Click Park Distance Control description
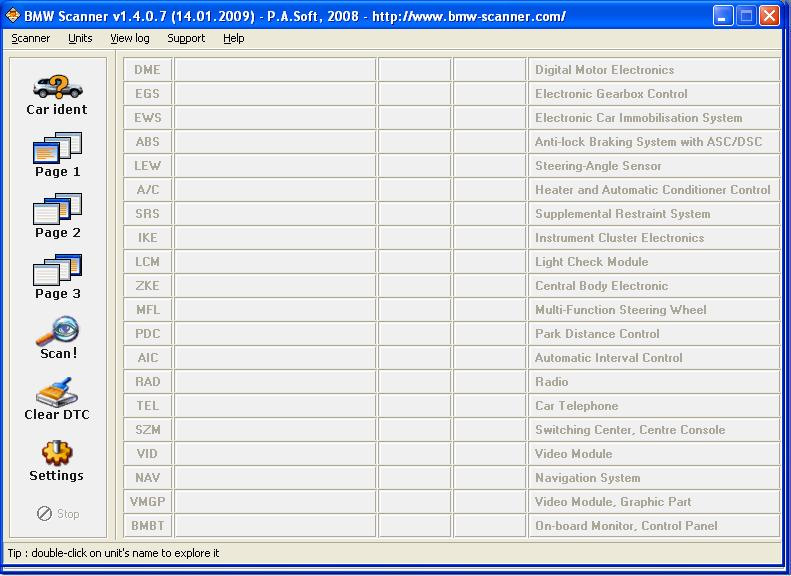 pyautogui.click(x=597, y=334)
